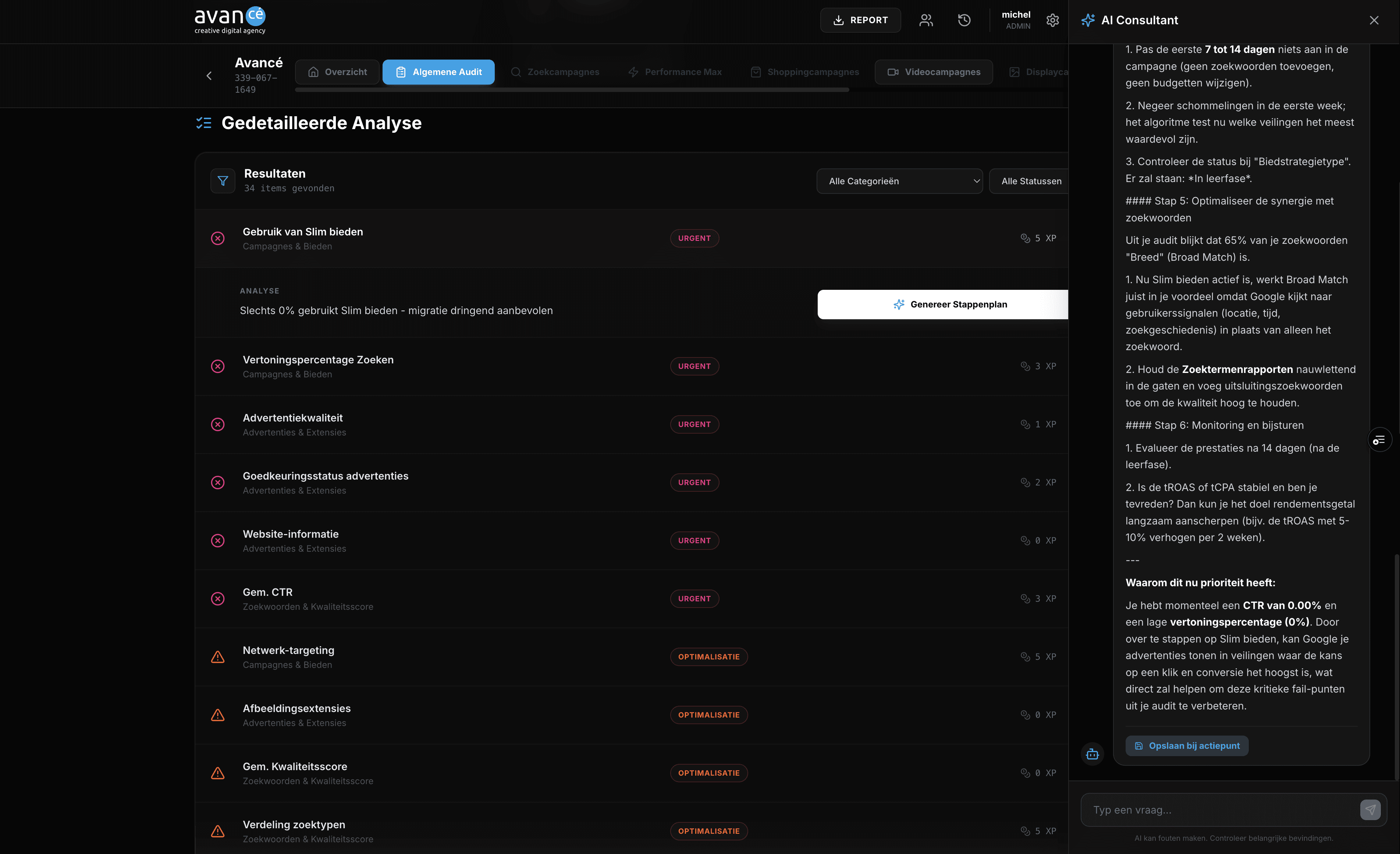The width and height of the screenshot is (1400, 854).
Task: Click the send paper-plane icon
Action: (x=1370, y=809)
